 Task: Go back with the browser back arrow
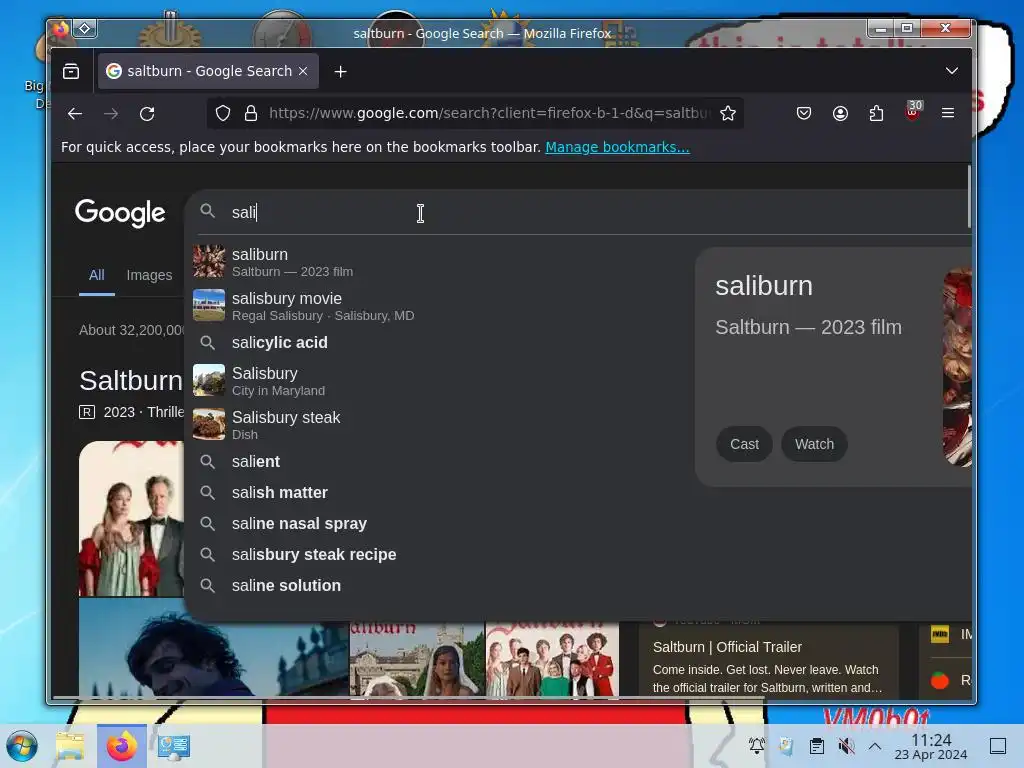click(x=75, y=114)
